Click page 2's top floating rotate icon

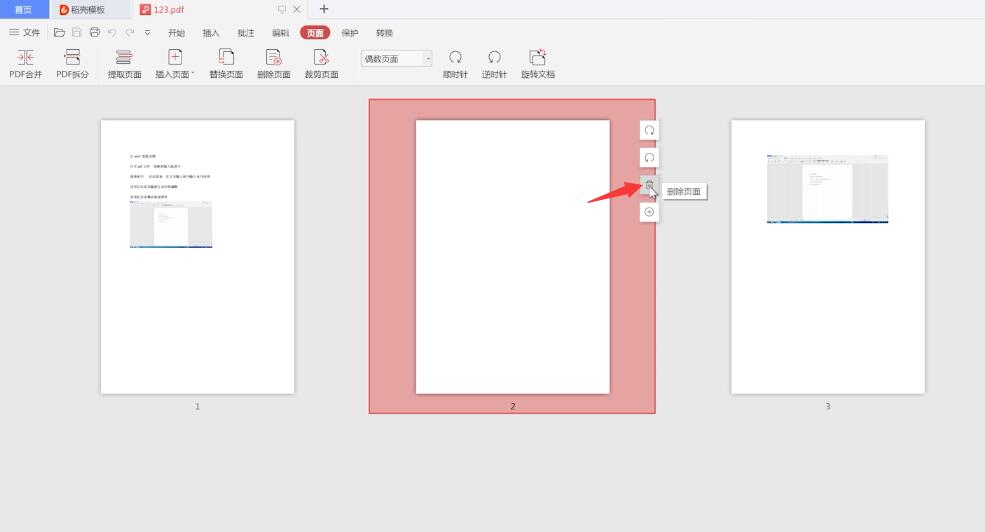click(649, 131)
